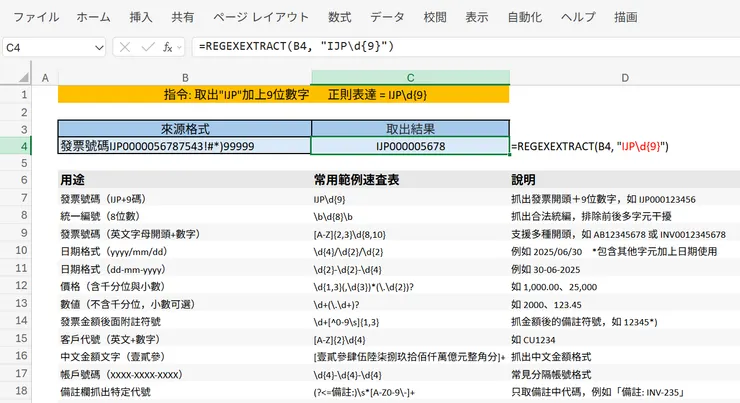Select result cell IJP000005678
The height and width of the screenshot is (403, 740).
(410, 146)
